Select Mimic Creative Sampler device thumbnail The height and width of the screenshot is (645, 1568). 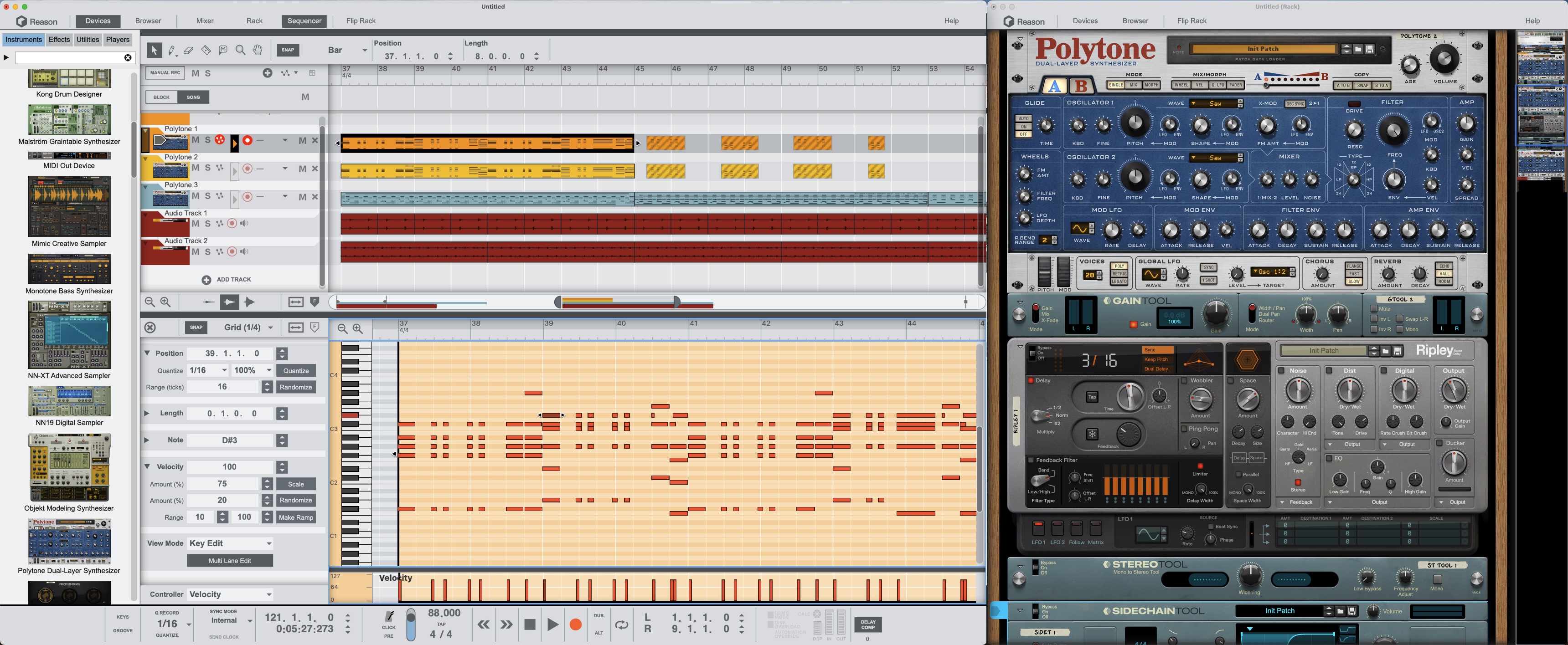pyautogui.click(x=69, y=207)
